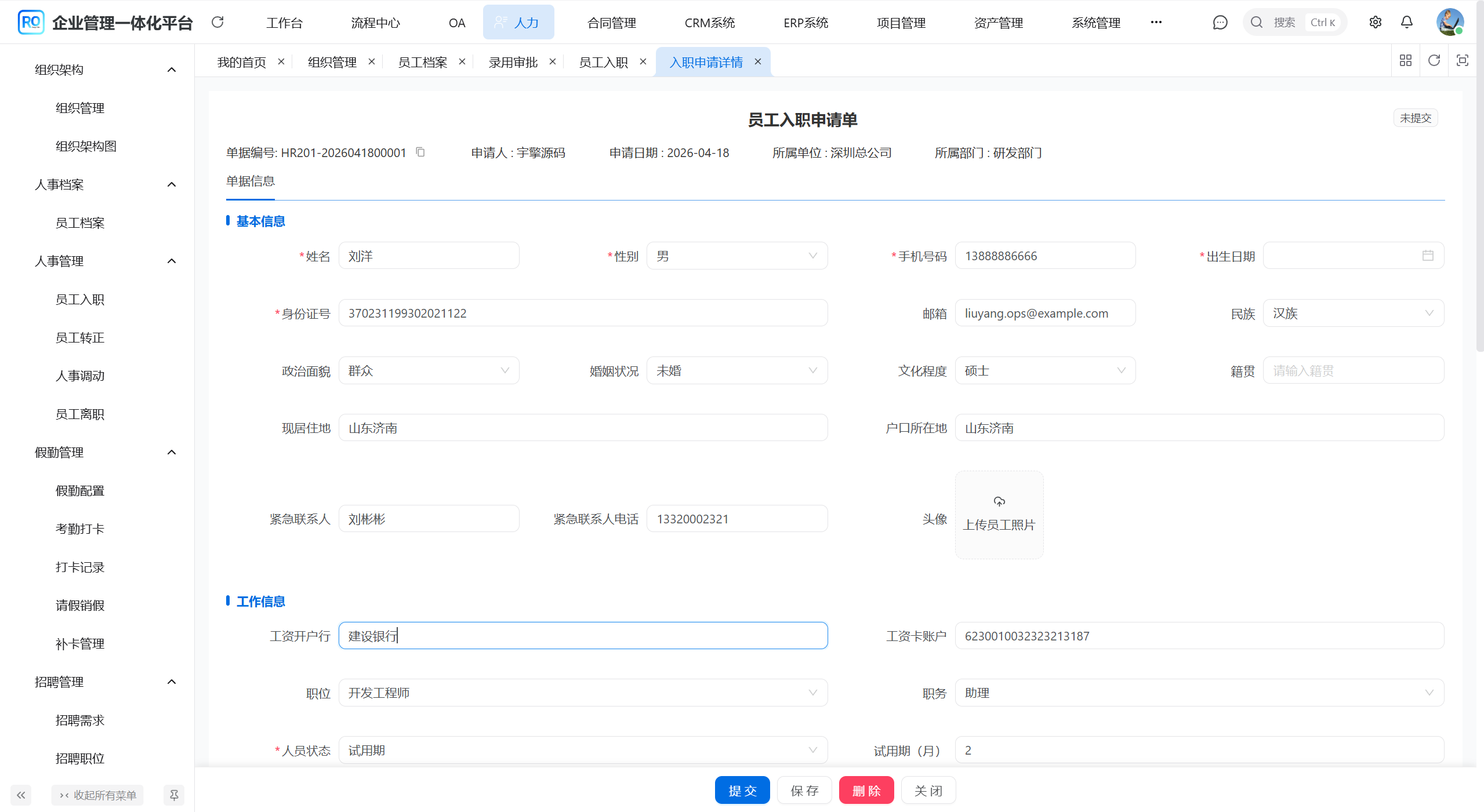Click the refresh icon beside platform title
This screenshot has width=1484, height=812.
(x=217, y=22)
